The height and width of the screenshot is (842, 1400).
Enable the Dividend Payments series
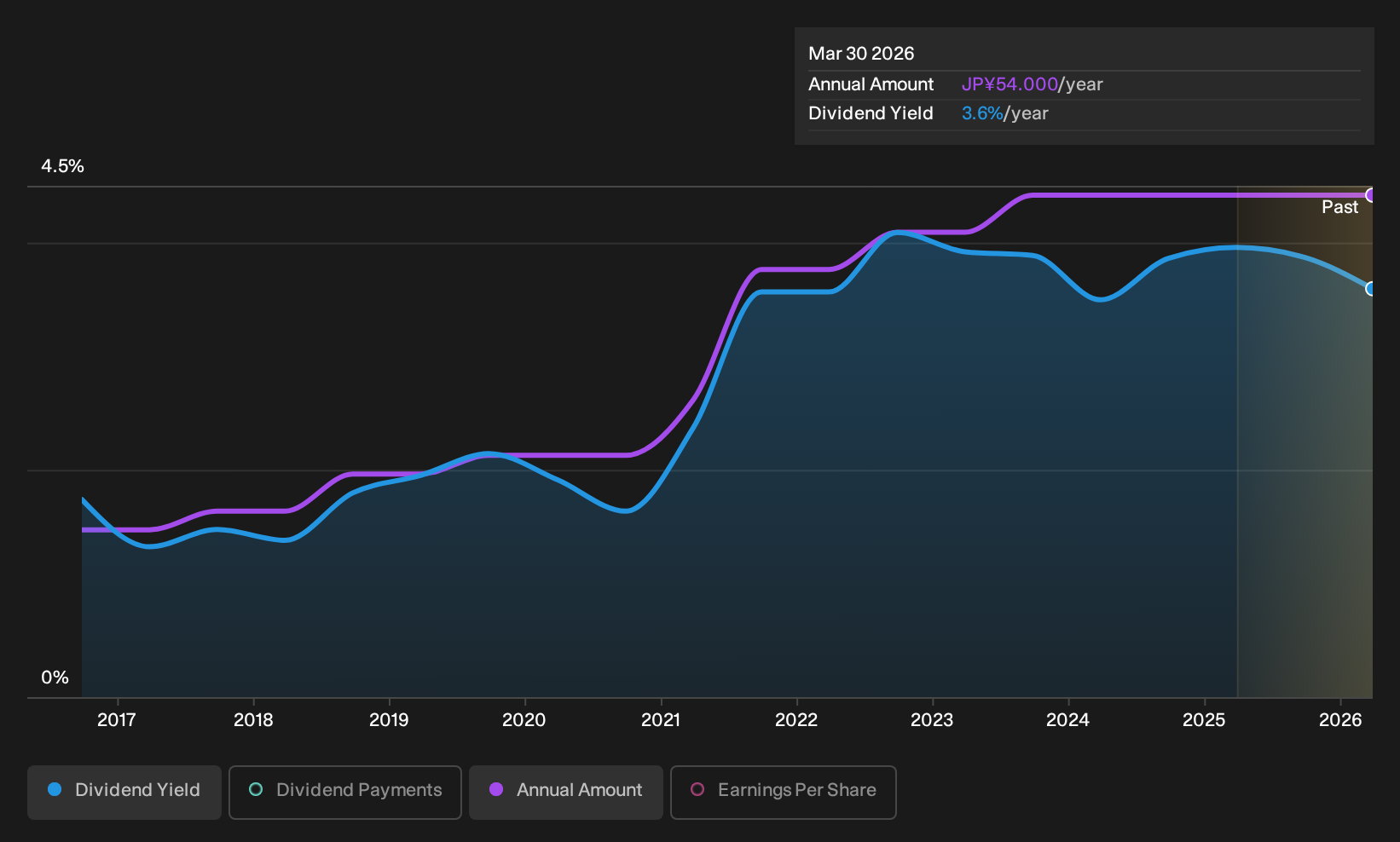[x=345, y=792]
